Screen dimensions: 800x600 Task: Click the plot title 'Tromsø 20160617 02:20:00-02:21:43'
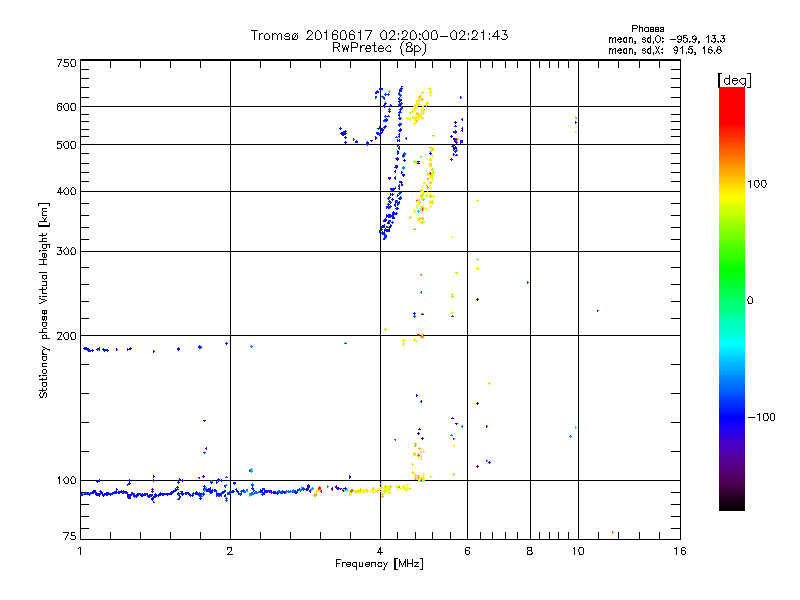pos(379,35)
